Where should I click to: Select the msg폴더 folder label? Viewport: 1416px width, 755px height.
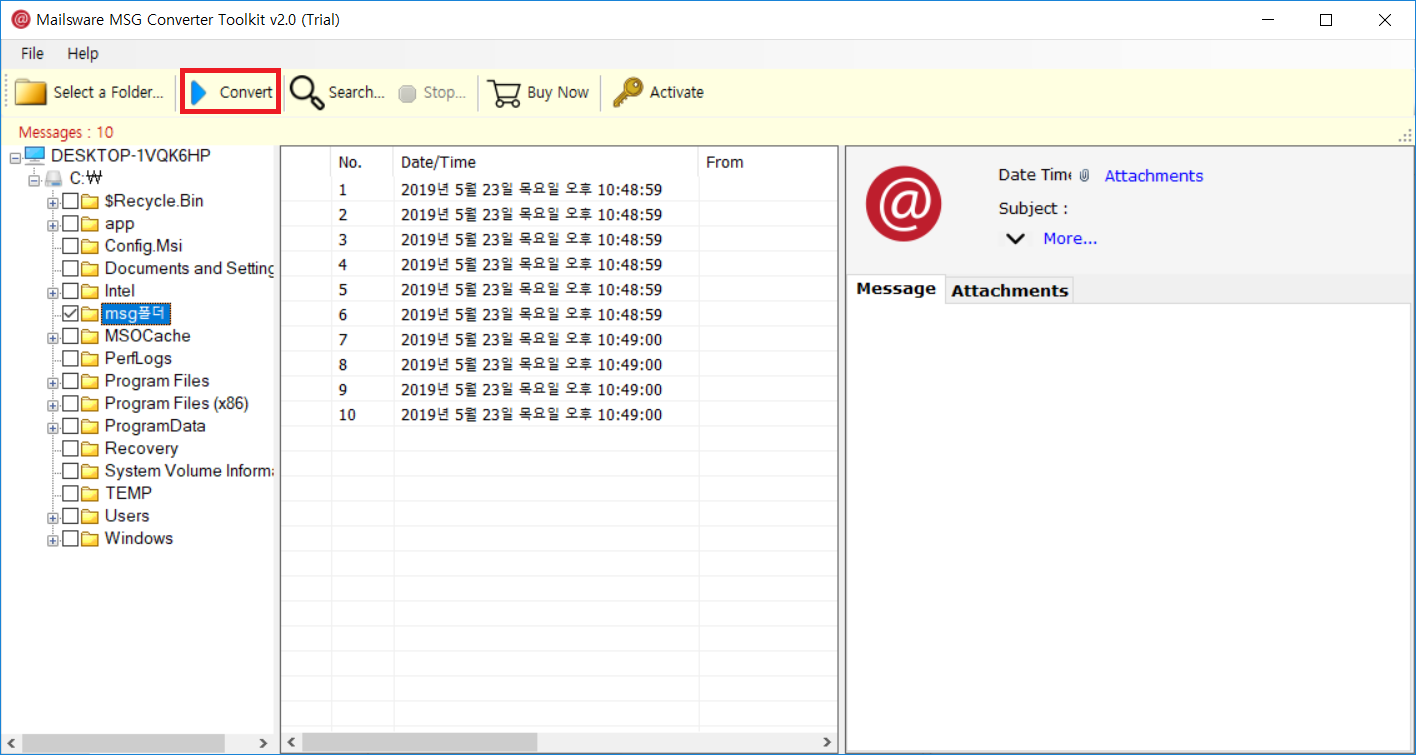[137, 314]
